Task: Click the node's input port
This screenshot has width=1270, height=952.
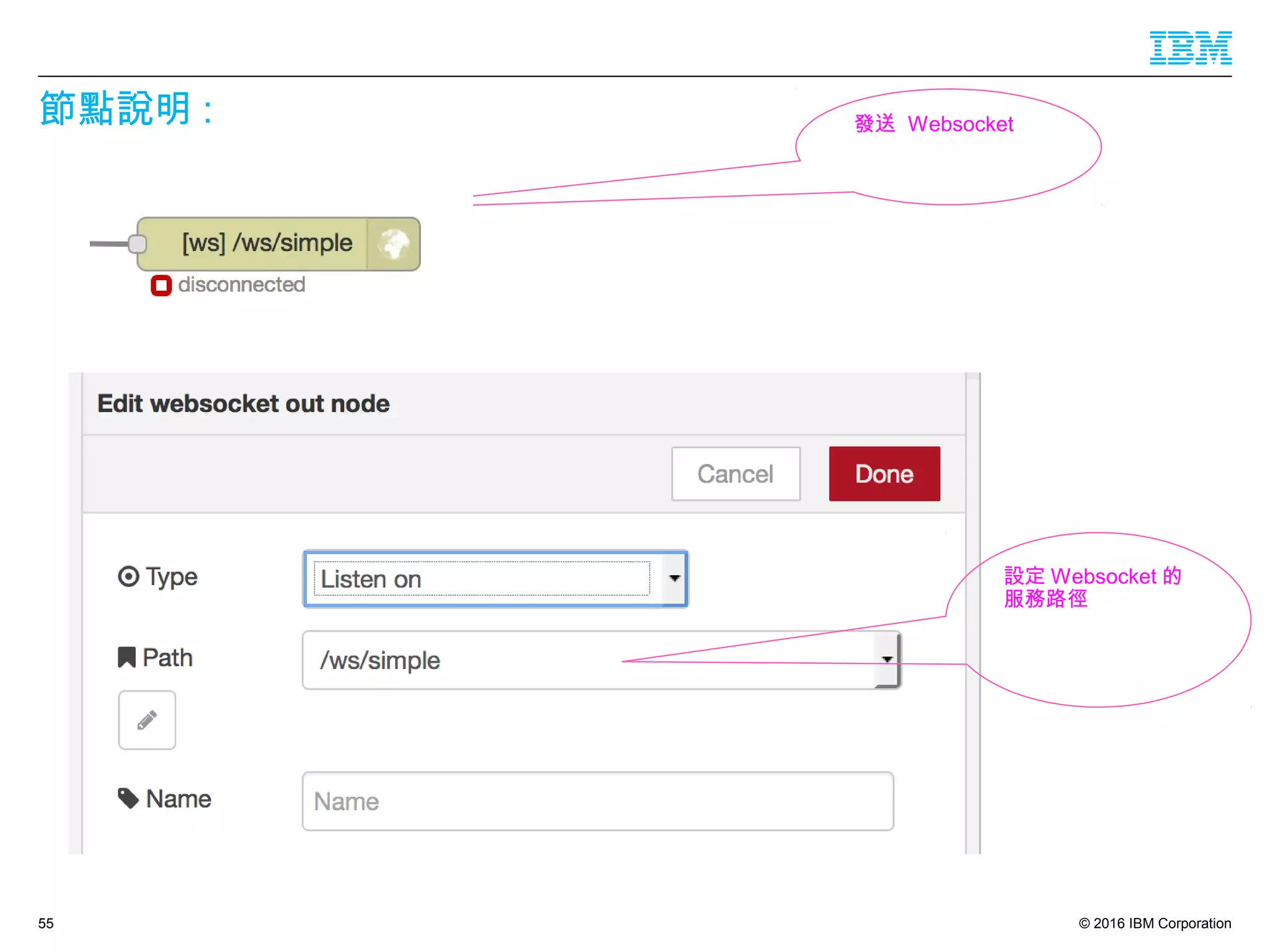Action: 137,244
